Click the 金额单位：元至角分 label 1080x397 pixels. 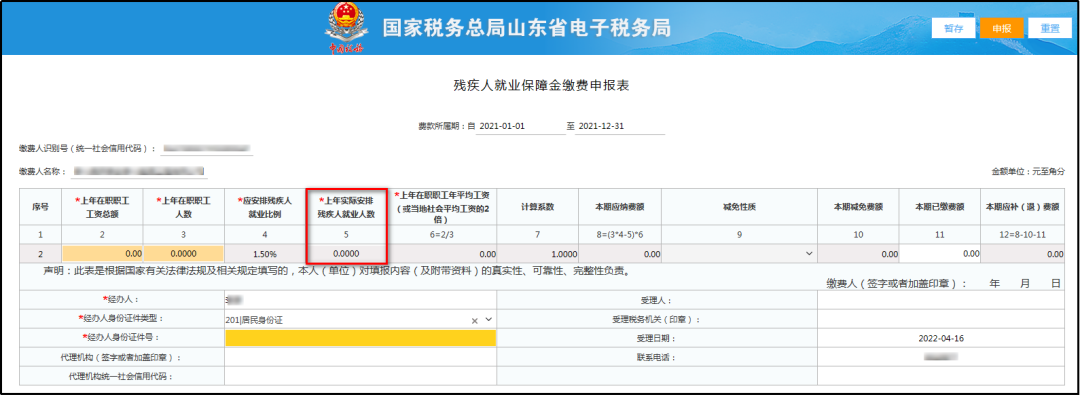(1028, 171)
